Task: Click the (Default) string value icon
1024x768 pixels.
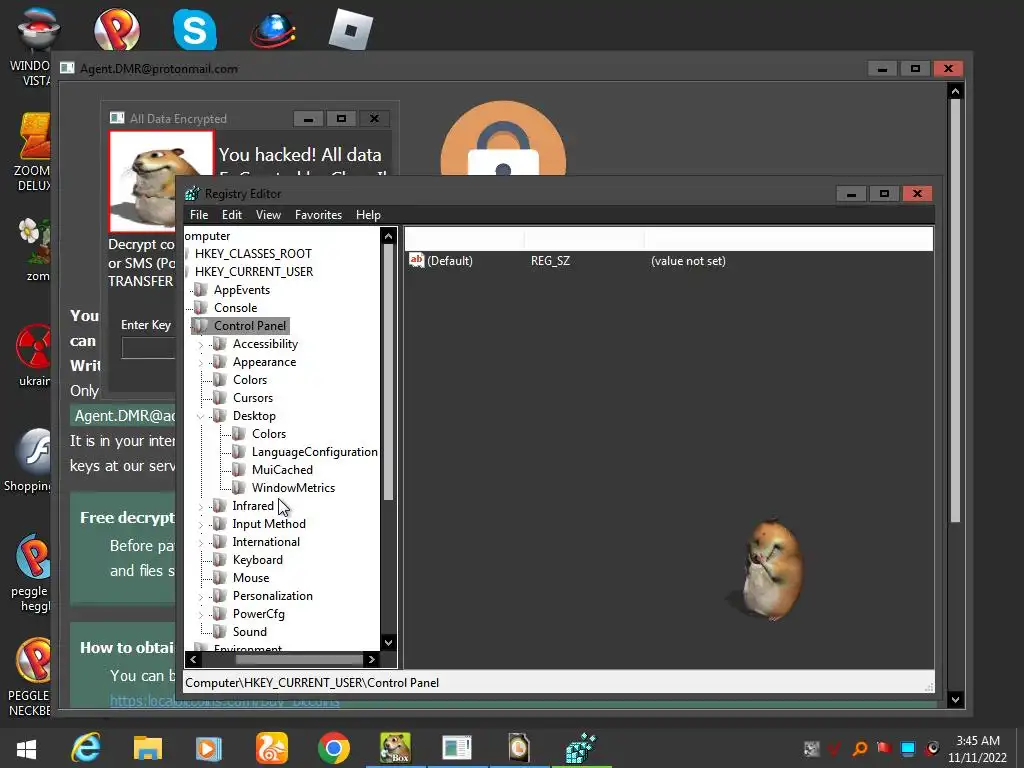Action: pyautogui.click(x=417, y=261)
